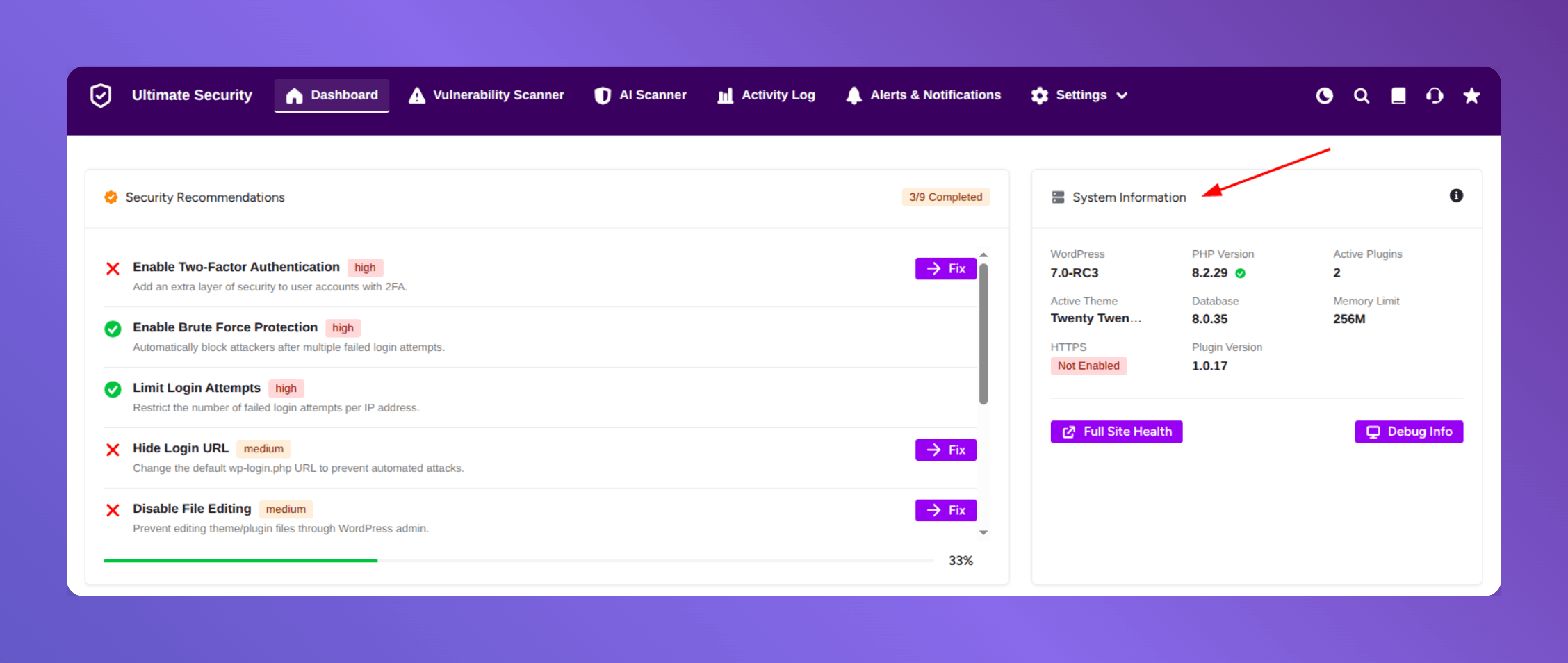The height and width of the screenshot is (663, 1568).
Task: Click the Active Plugins count 2
Action: (x=1337, y=273)
